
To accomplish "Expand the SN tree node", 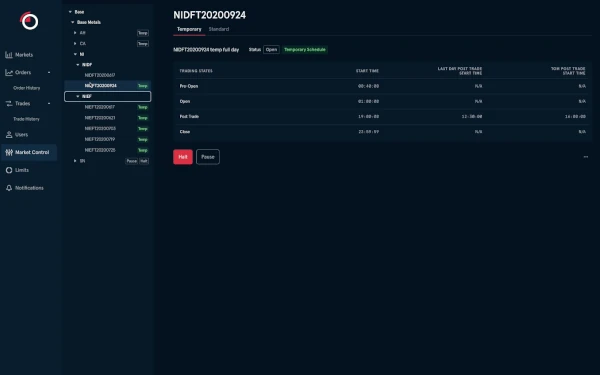I will [75, 161].
